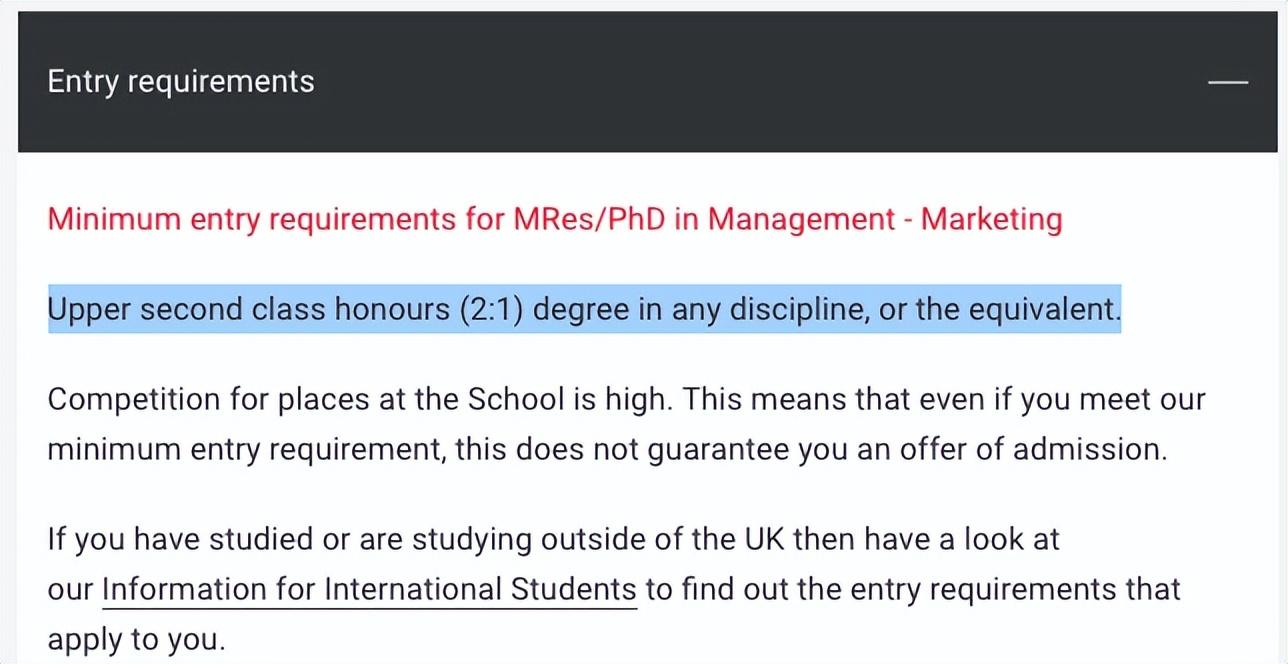Click the "(2:1)" text in highlighted sentence
1288x664 pixels.
tap(491, 309)
